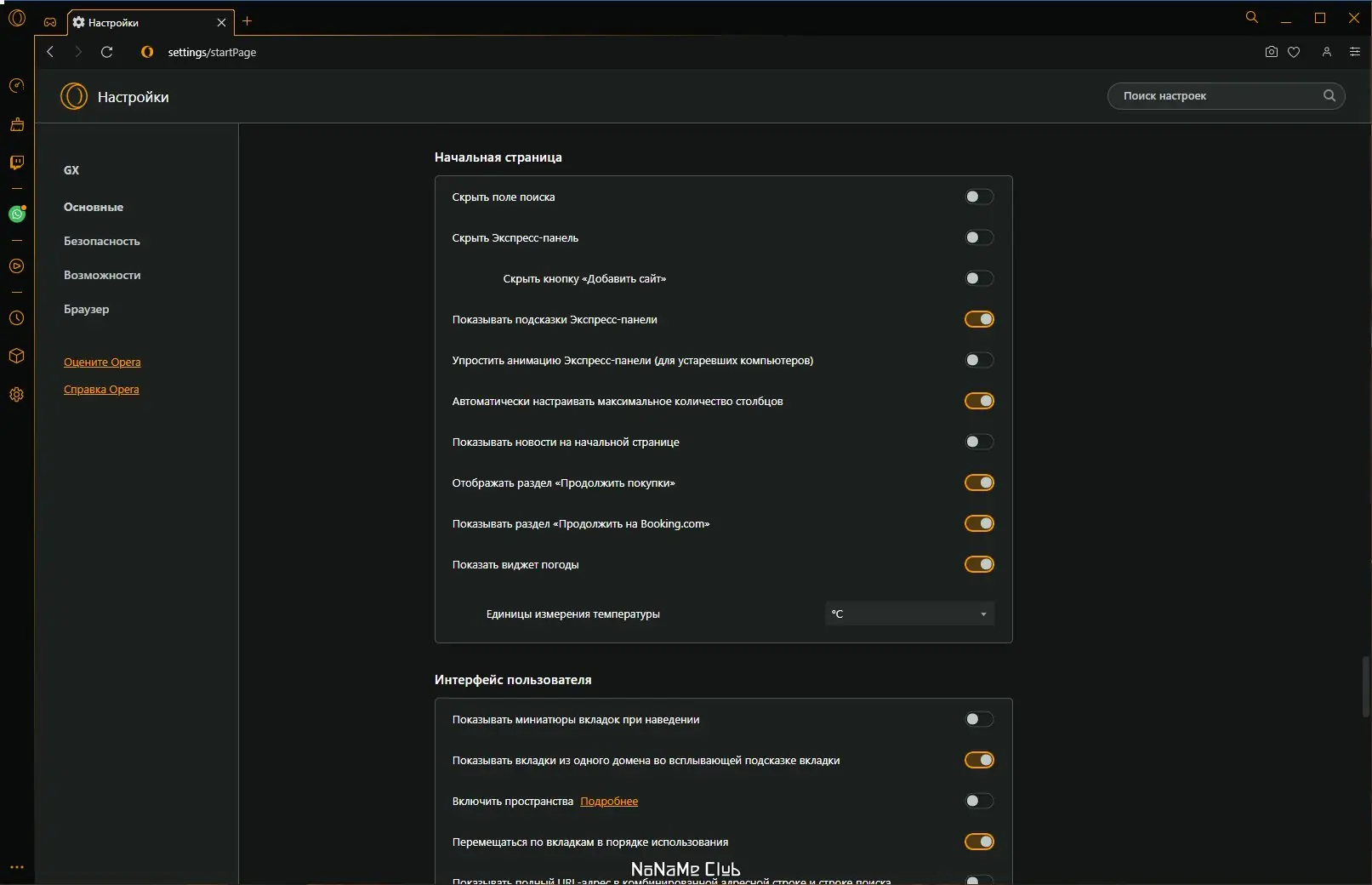Toggle 'Показывать новости на начальной странице'
The image size is (1372, 885).
[x=979, y=442]
